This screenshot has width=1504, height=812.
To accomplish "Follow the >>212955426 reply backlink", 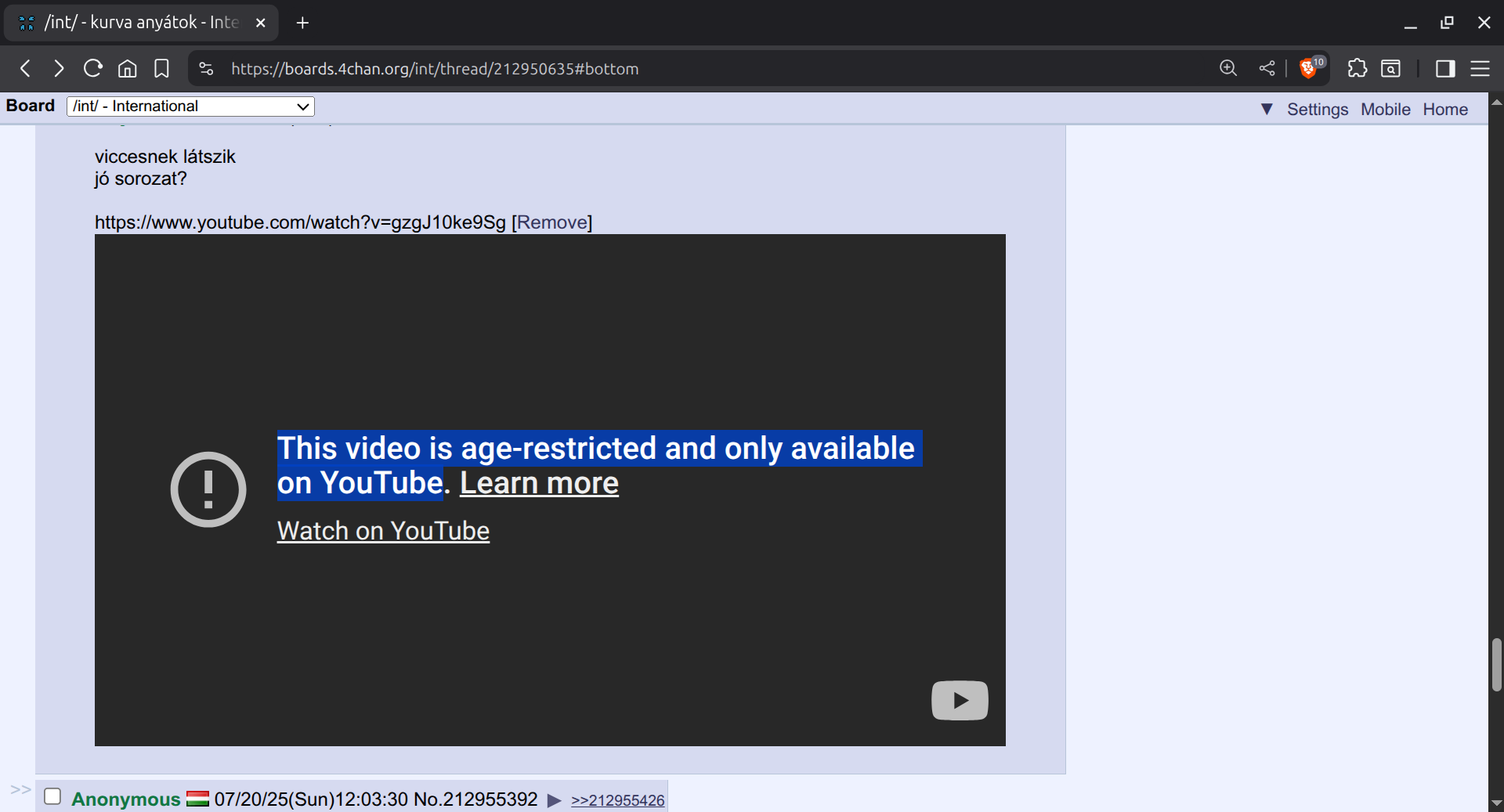I will (617, 800).
